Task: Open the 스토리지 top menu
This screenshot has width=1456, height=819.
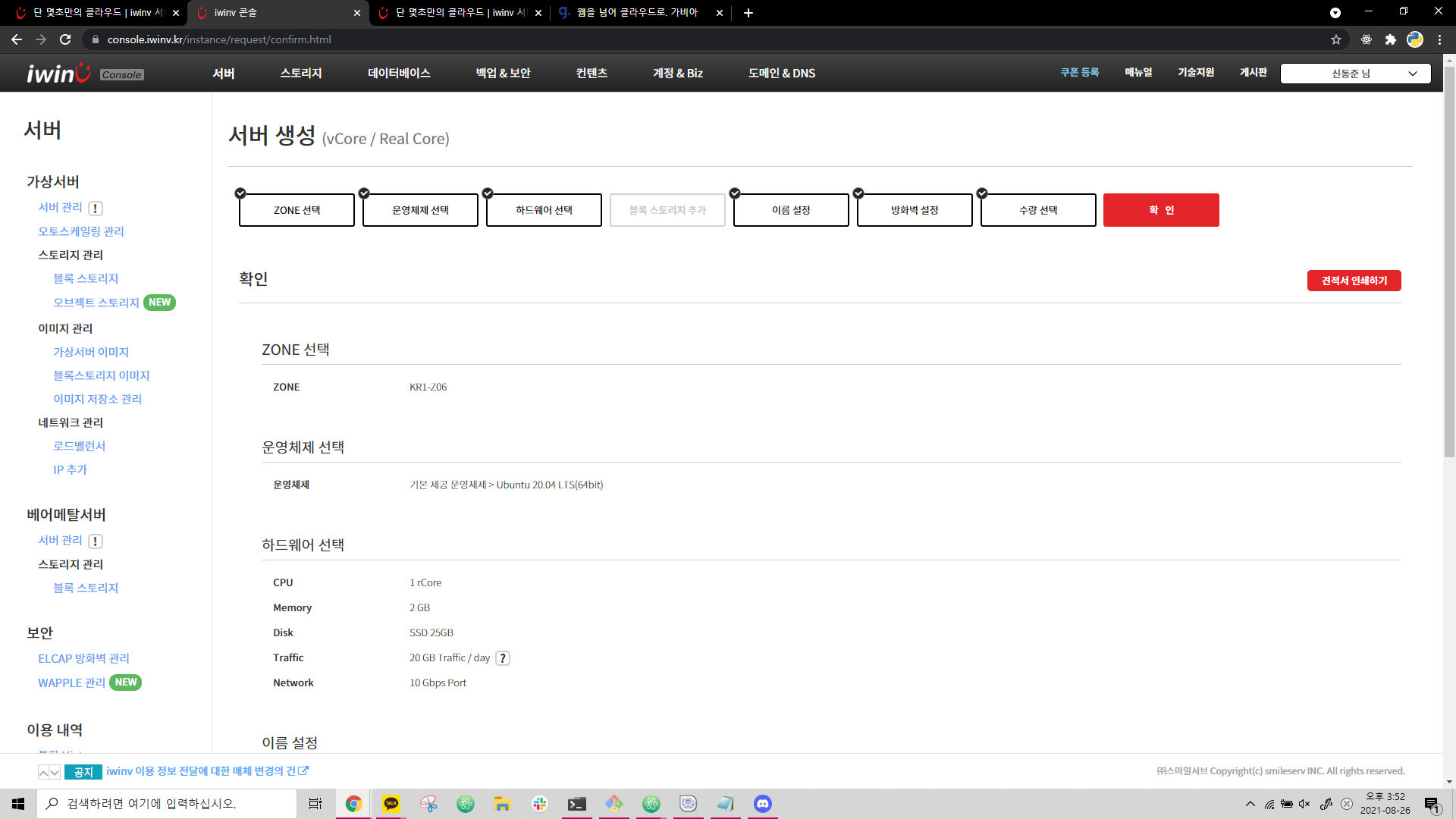Action: point(301,74)
